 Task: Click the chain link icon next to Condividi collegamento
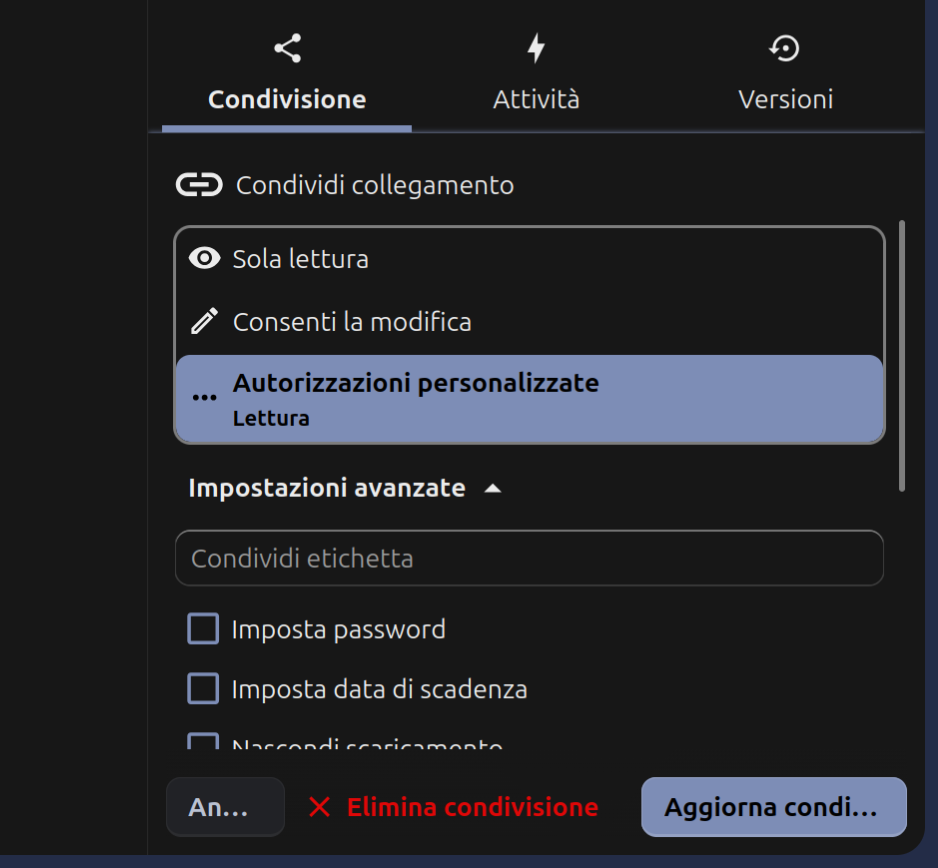pyautogui.click(x=200, y=183)
